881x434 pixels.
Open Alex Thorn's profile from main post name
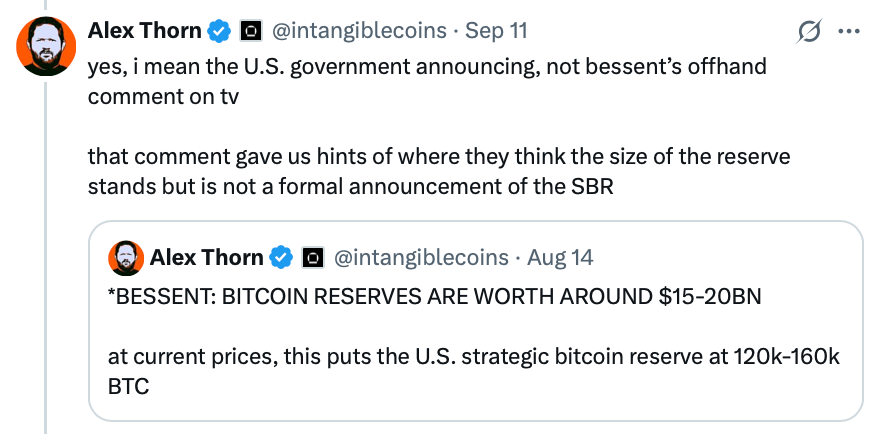[144, 30]
